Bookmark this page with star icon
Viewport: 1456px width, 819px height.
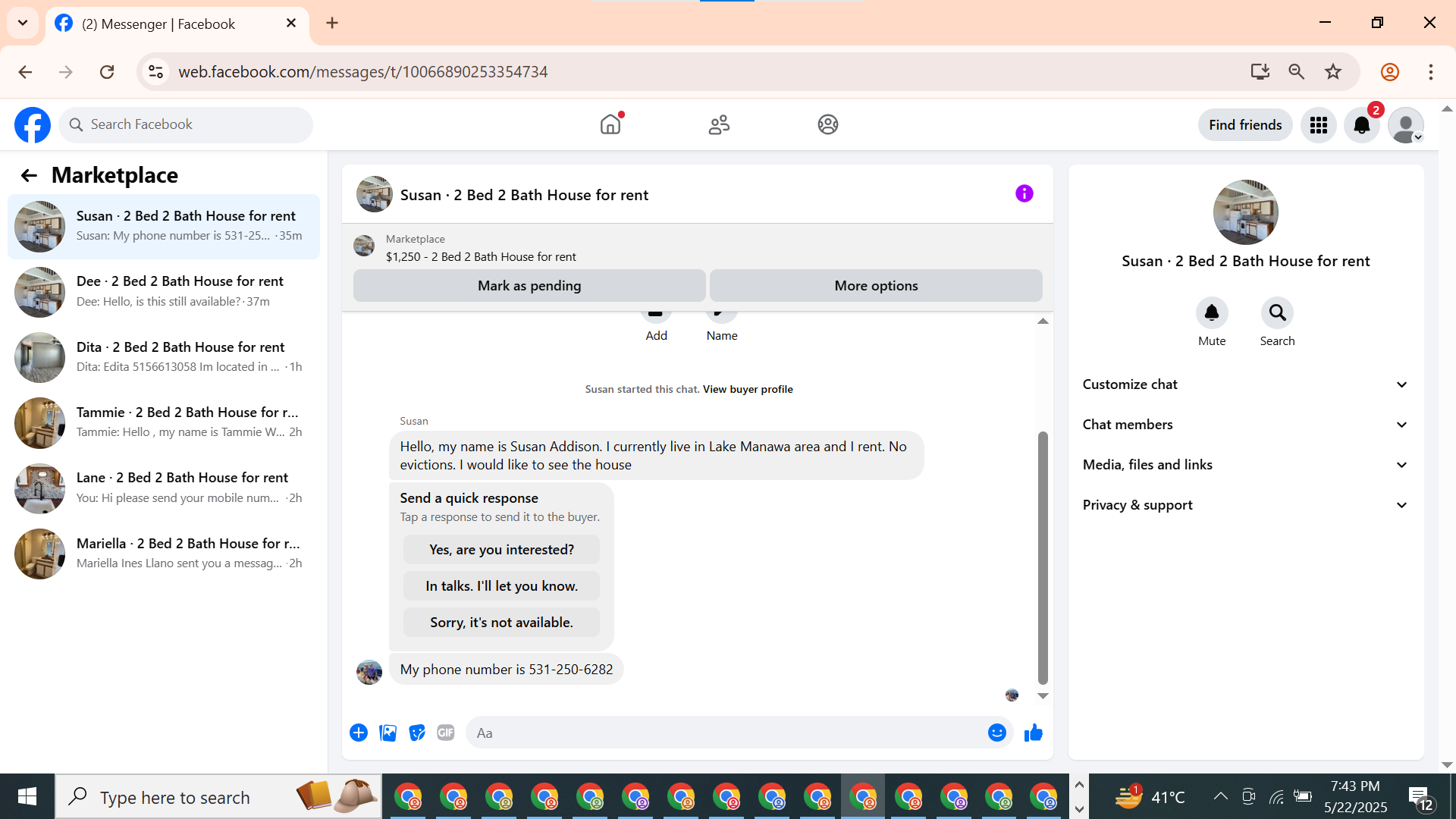pyautogui.click(x=1333, y=72)
